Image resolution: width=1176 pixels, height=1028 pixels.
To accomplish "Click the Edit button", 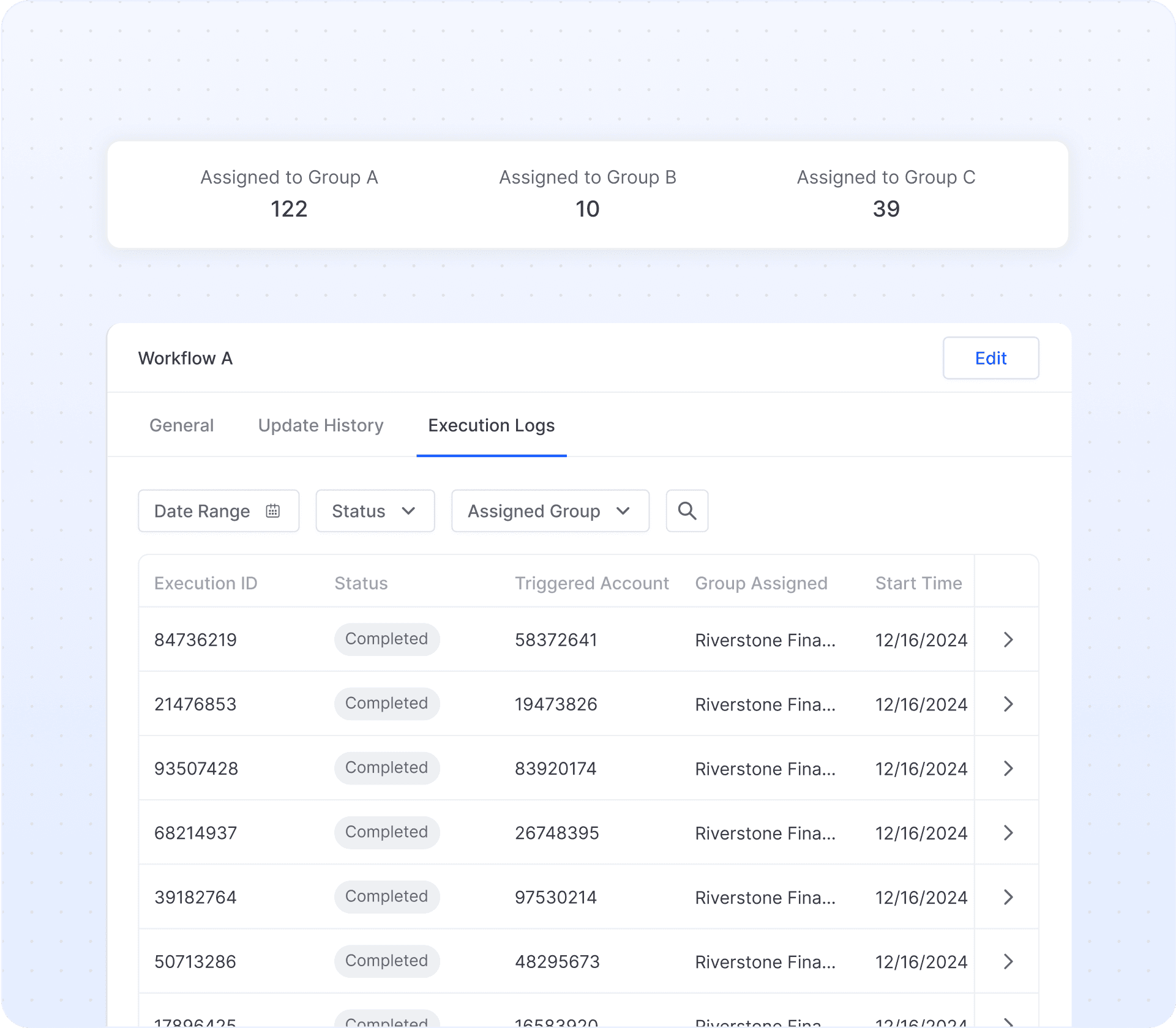I will (x=991, y=358).
